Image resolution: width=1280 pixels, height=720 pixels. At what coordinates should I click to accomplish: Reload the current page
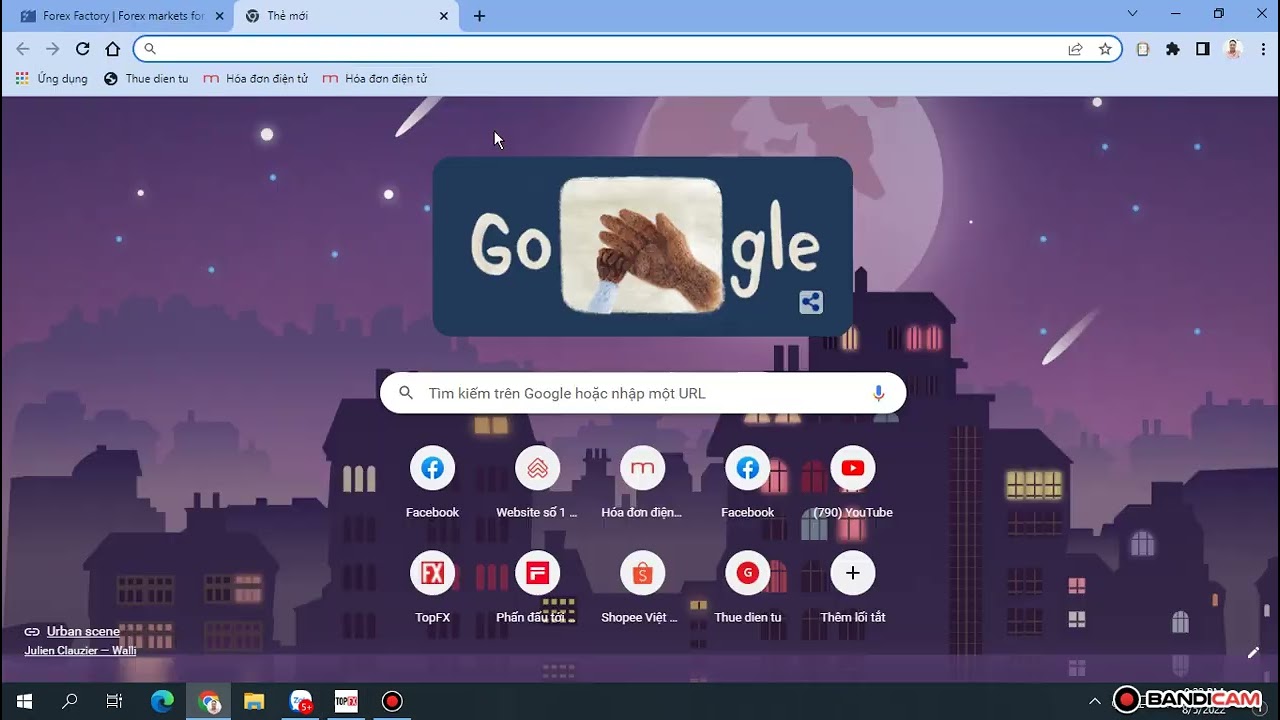coord(83,49)
